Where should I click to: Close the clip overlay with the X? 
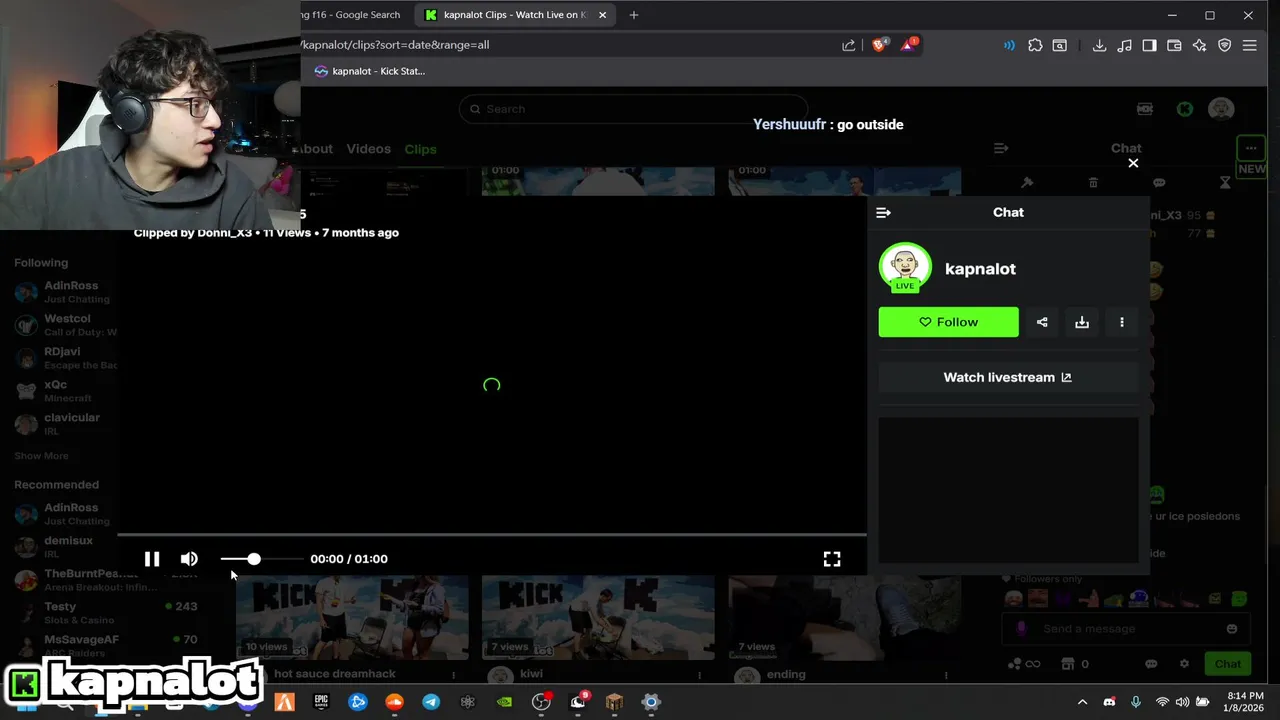(x=1133, y=163)
